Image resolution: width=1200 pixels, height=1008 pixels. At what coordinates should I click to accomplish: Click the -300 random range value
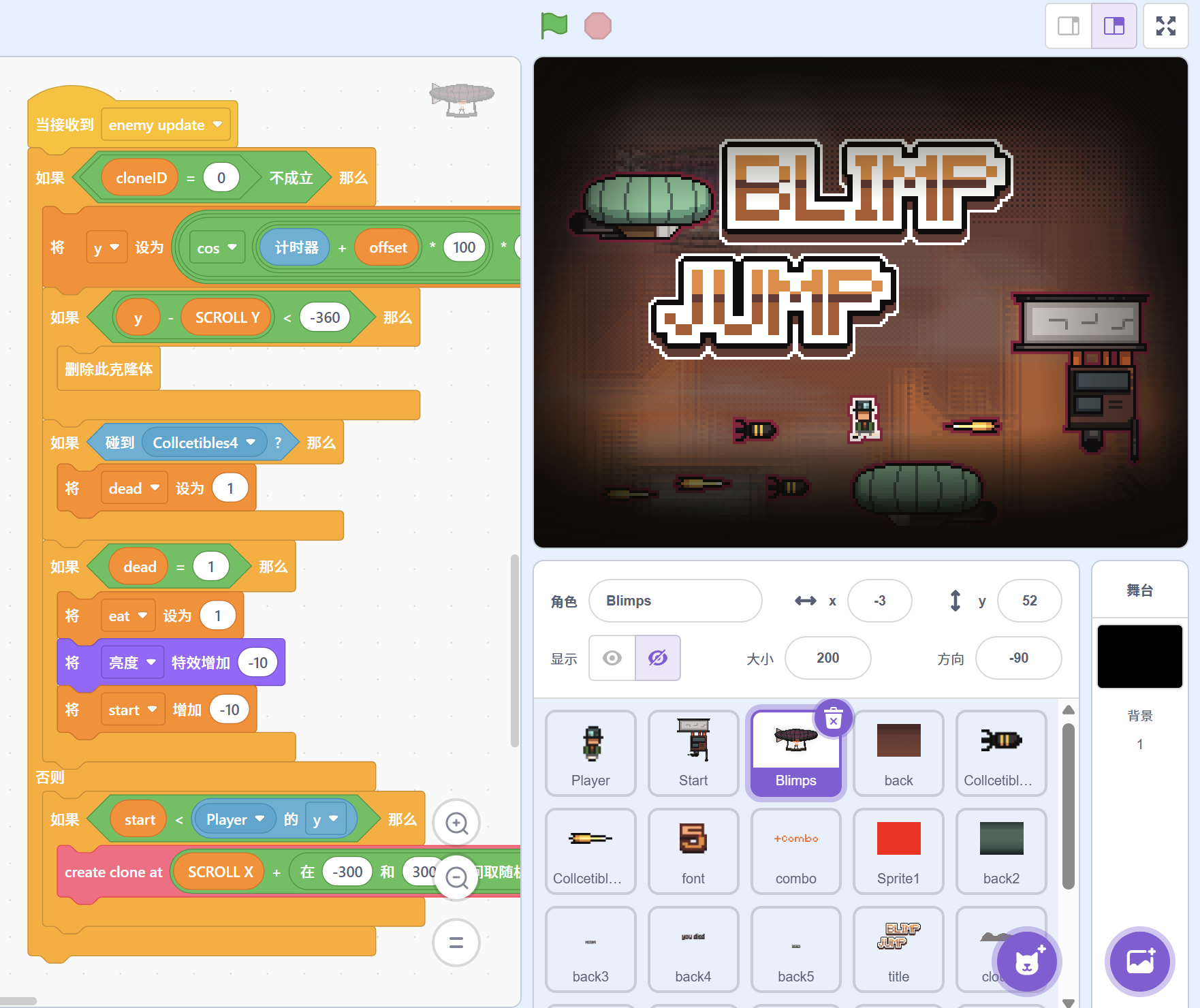coord(347,872)
